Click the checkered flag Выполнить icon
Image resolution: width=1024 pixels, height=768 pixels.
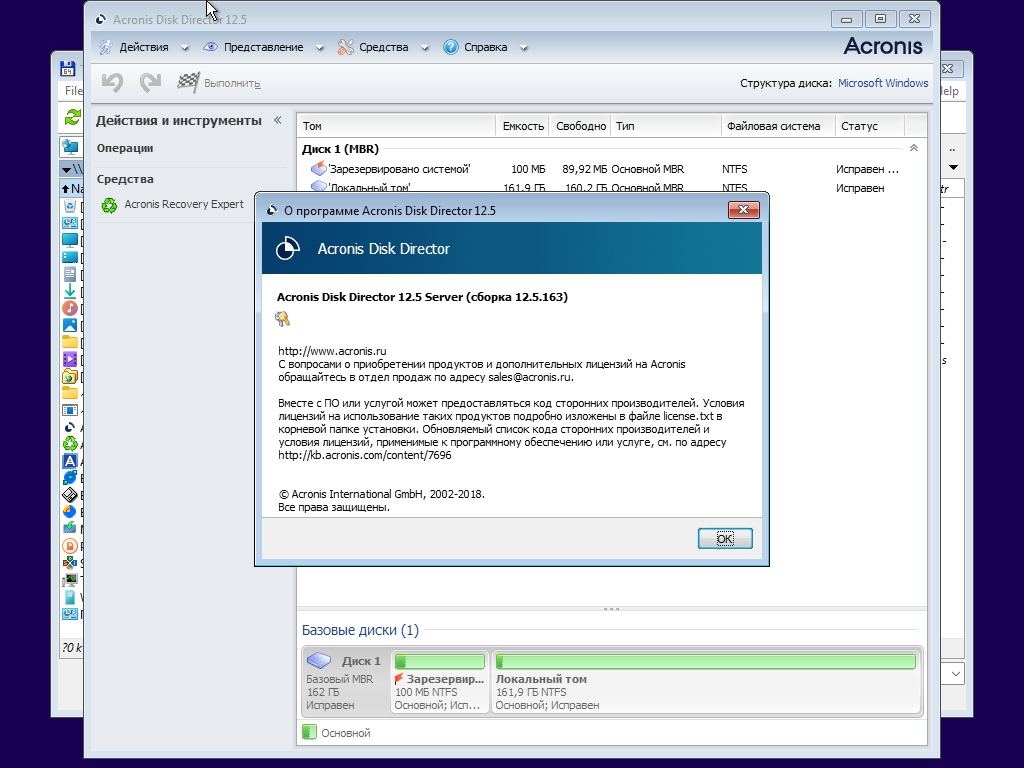188,83
